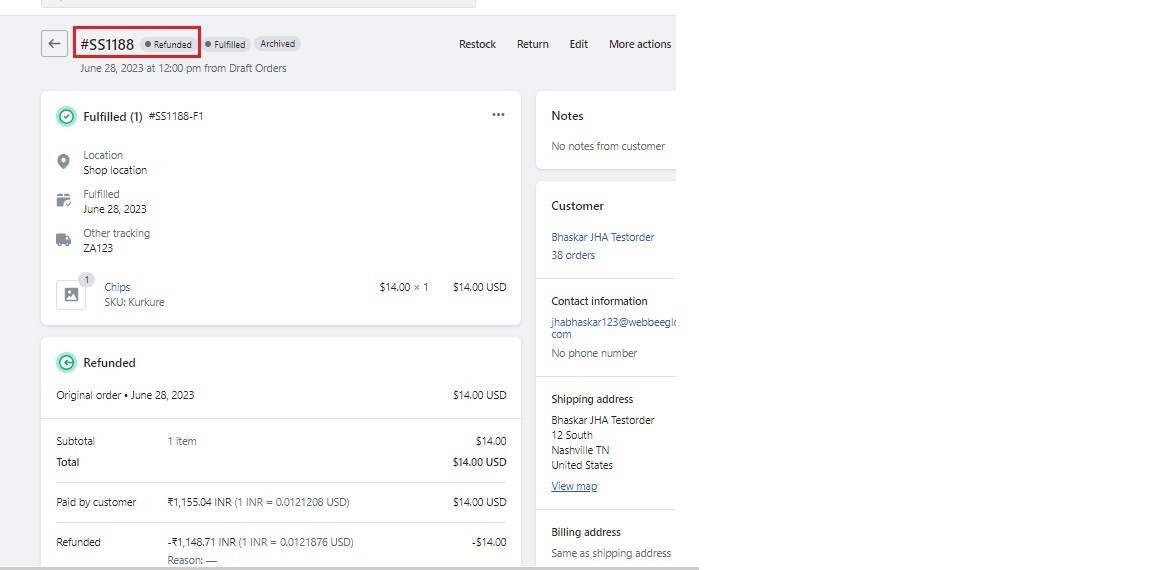Select the Shop location text

(115, 170)
